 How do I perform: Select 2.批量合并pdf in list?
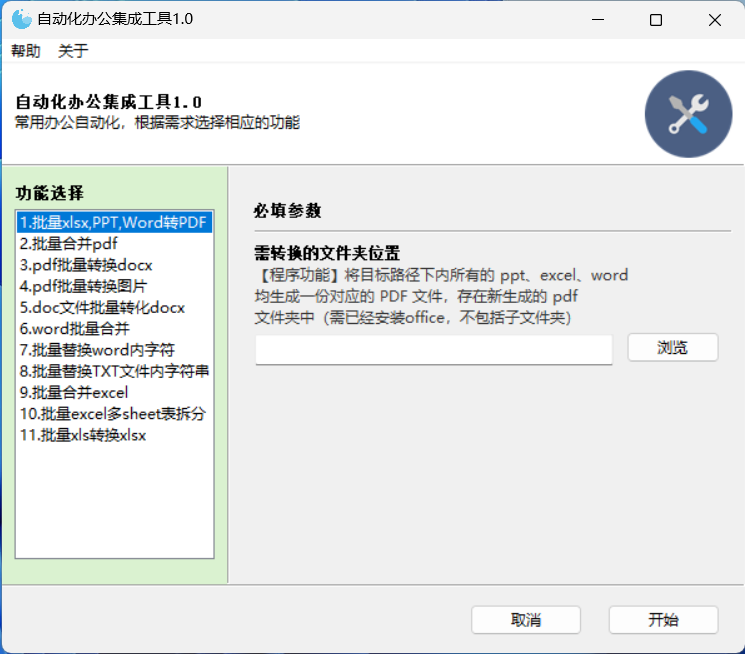[115, 244]
